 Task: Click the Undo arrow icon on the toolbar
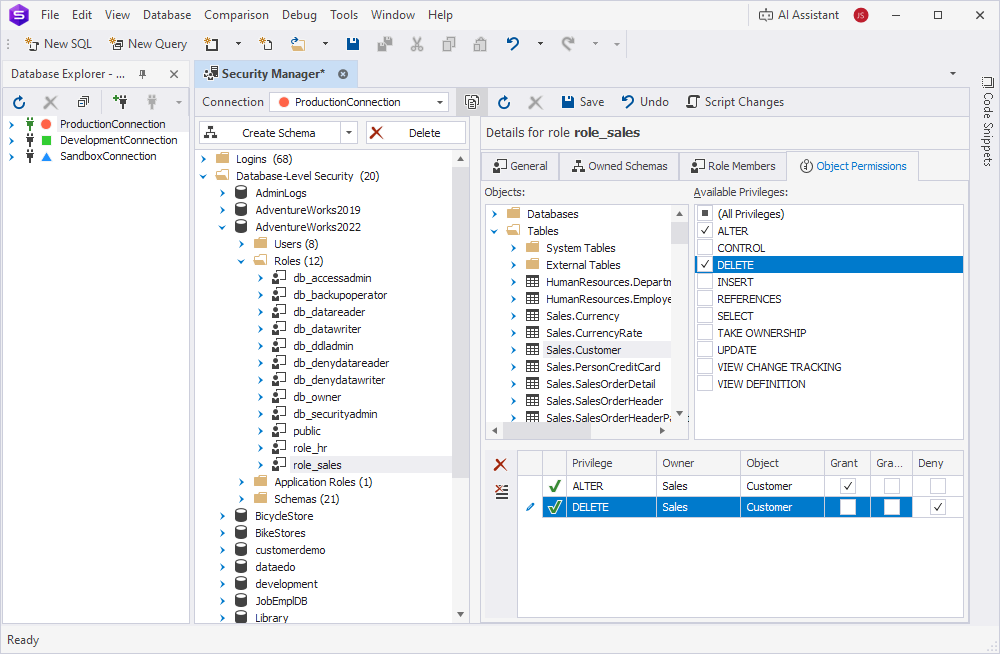tap(510, 44)
